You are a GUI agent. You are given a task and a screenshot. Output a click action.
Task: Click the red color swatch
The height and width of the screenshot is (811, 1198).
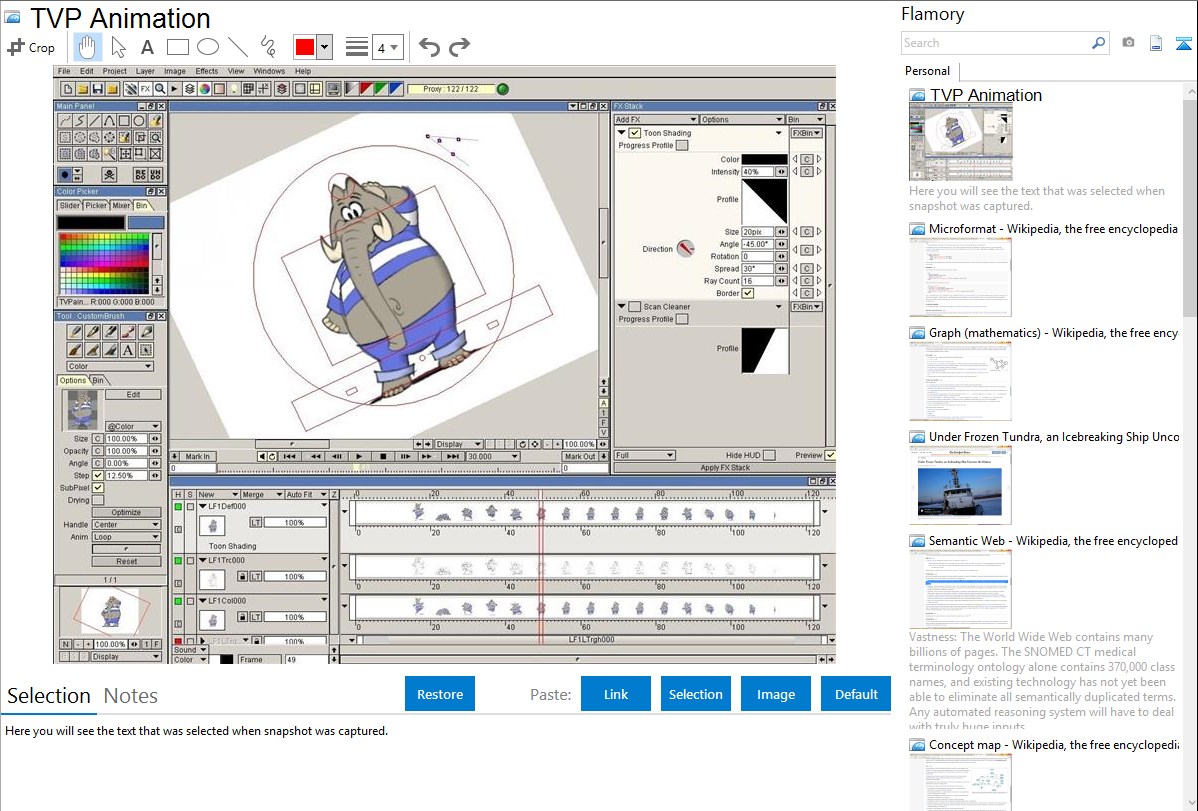304,47
